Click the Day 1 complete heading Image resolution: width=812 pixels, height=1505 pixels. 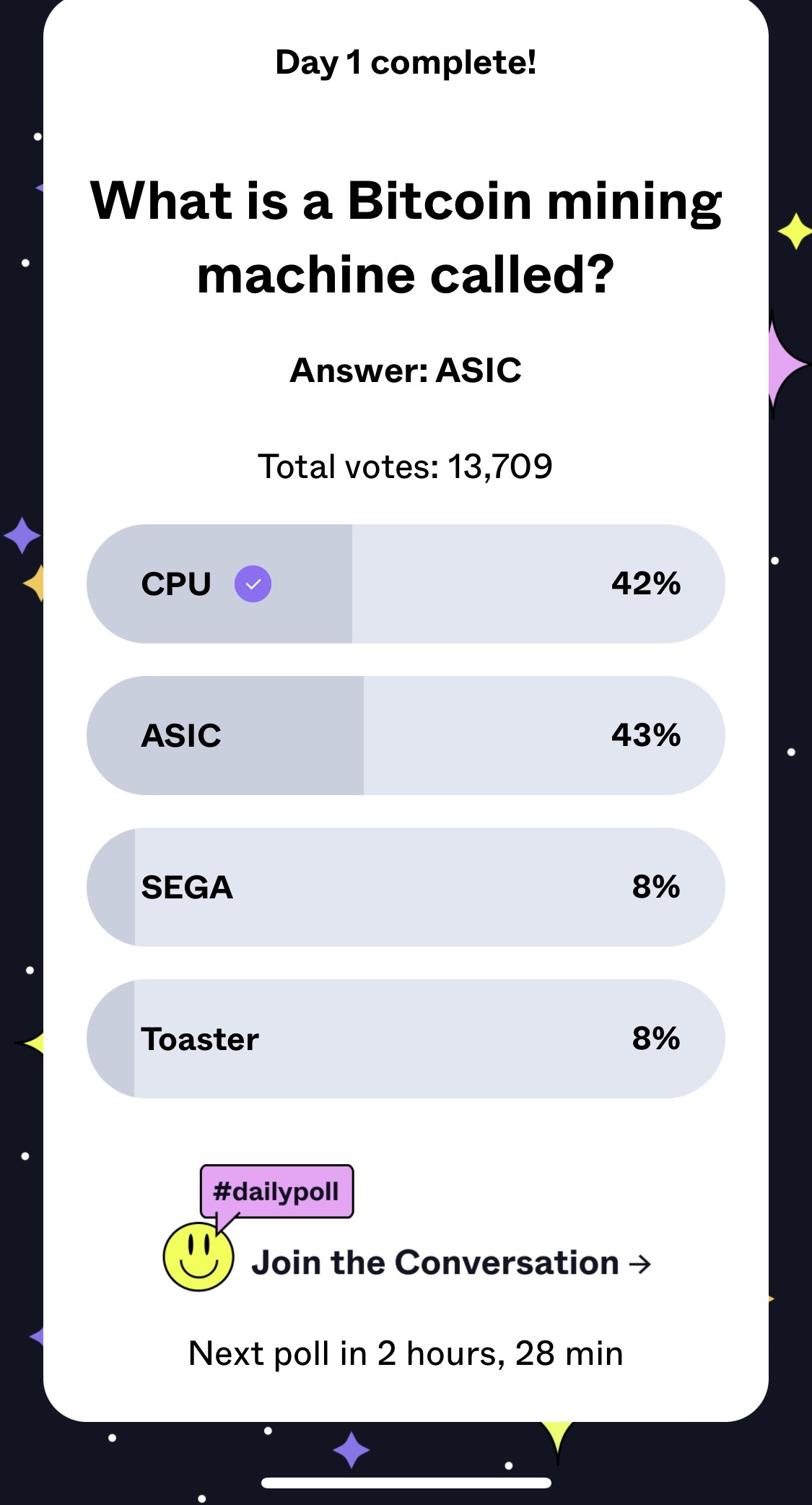(406, 63)
